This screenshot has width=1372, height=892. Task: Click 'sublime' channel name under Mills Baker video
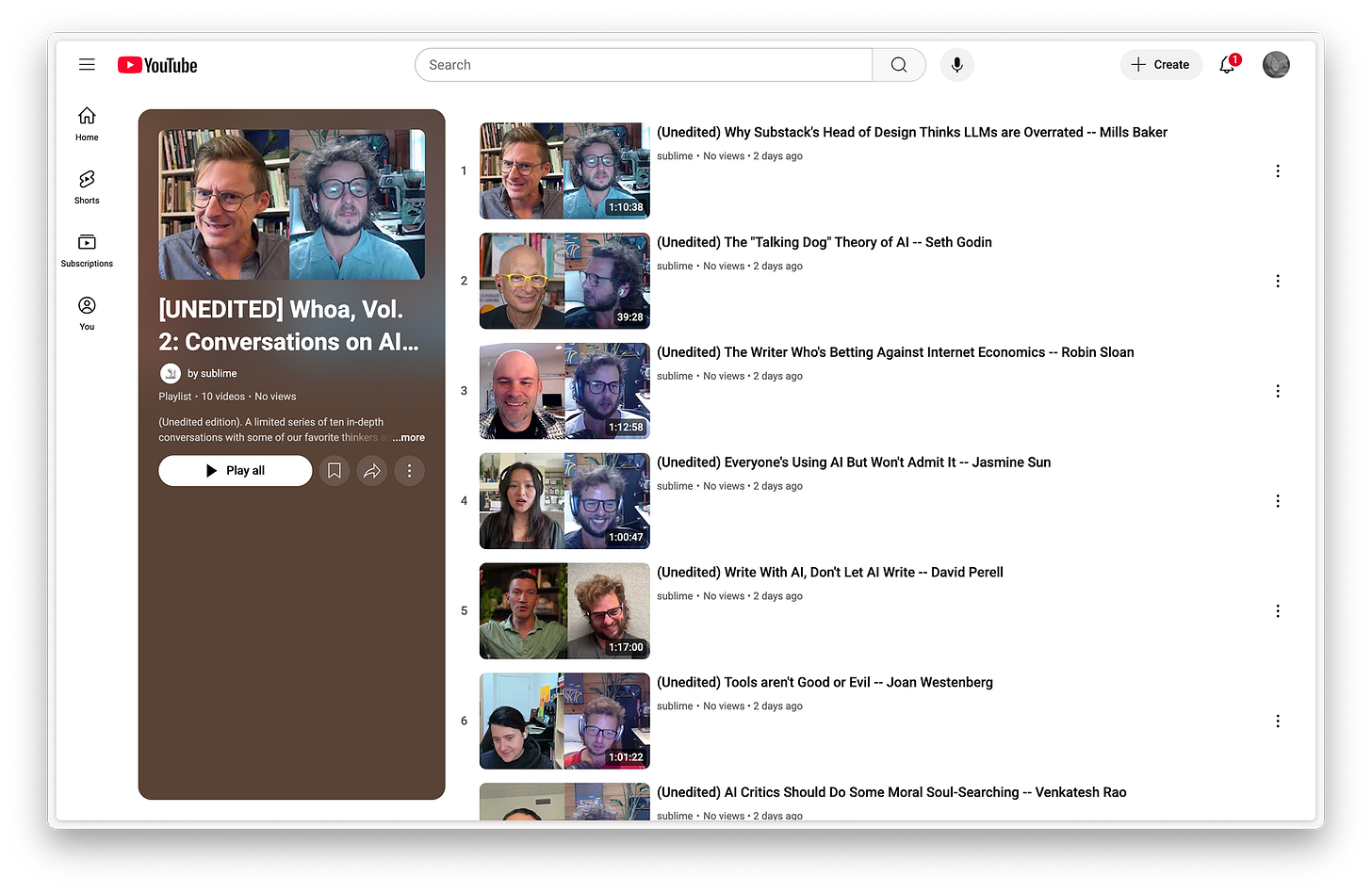tap(675, 156)
